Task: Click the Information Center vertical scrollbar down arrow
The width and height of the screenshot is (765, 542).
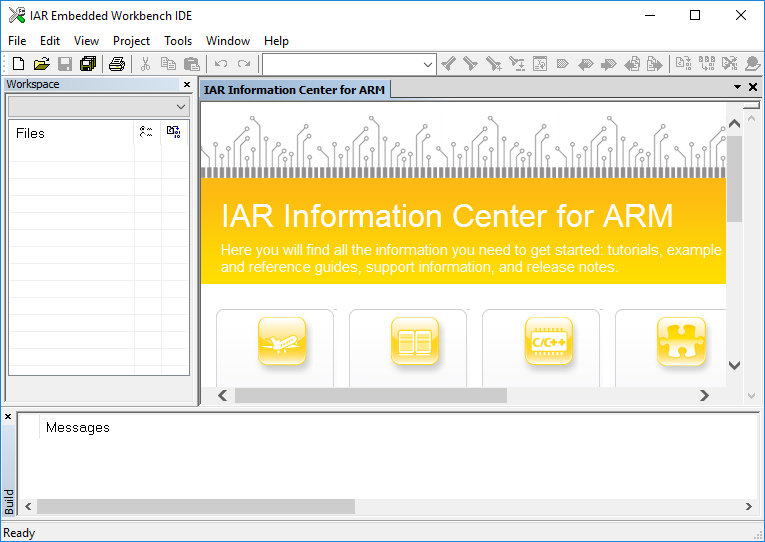Action: [x=735, y=366]
